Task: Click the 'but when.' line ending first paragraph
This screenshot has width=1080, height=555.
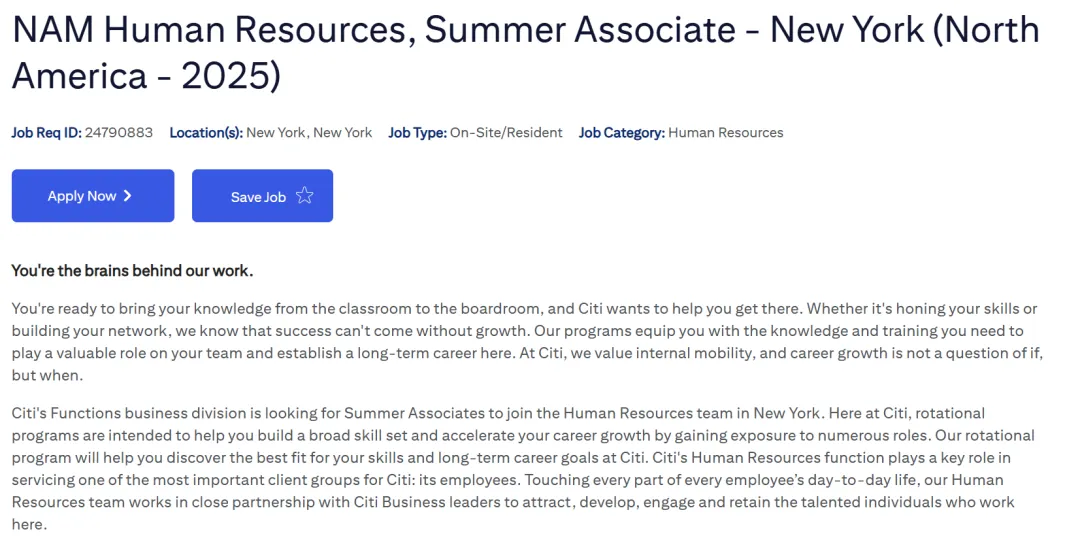Action: (x=47, y=375)
